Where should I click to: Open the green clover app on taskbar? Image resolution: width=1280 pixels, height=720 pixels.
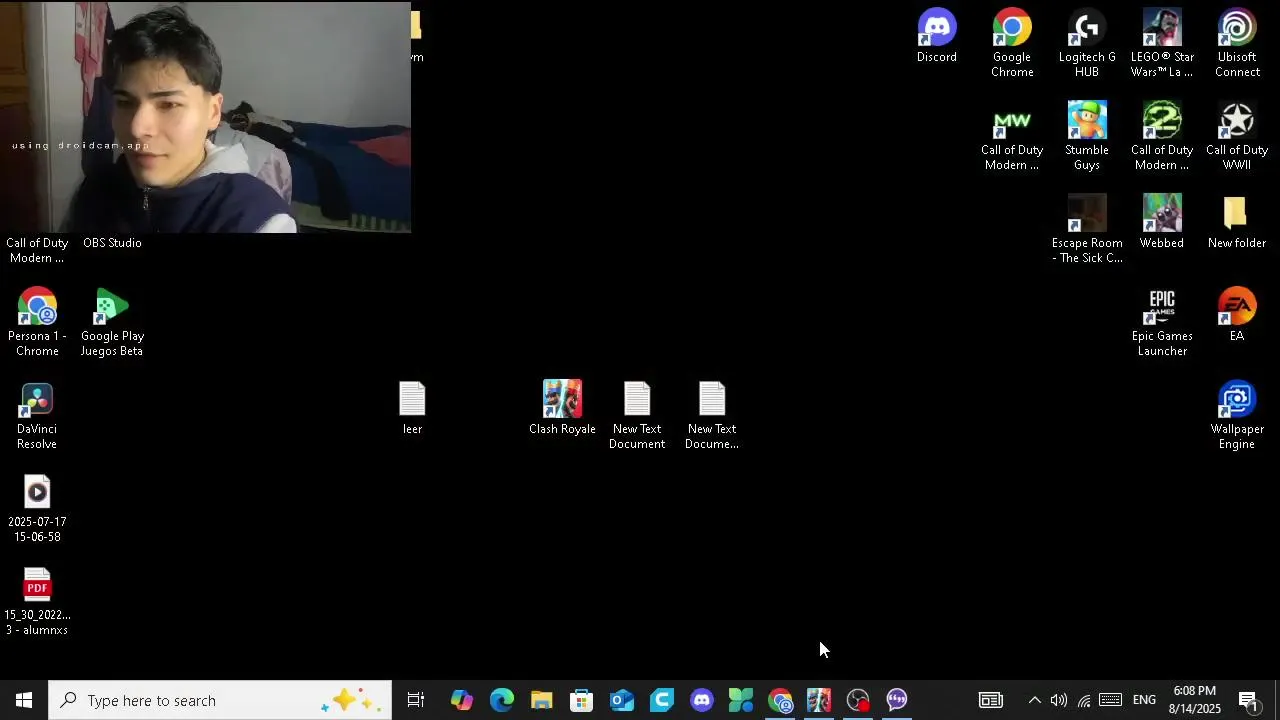(741, 700)
